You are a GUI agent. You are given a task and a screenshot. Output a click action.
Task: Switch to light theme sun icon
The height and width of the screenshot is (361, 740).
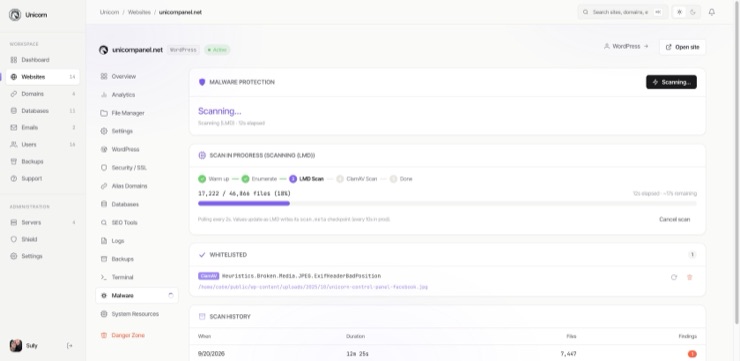(679, 12)
